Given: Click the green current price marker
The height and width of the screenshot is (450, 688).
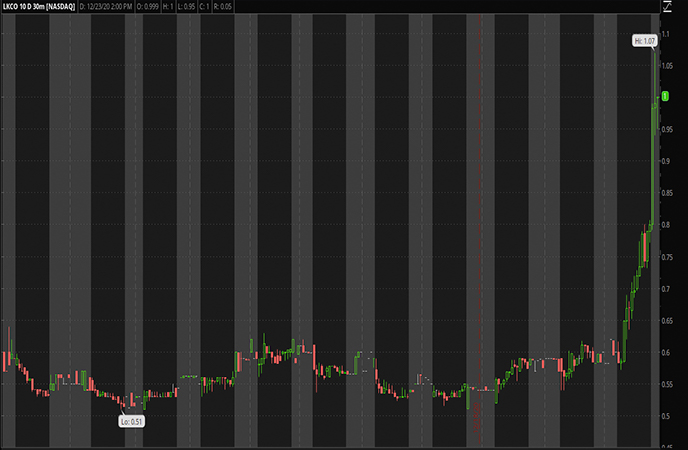Looking at the screenshot, I should [664, 97].
